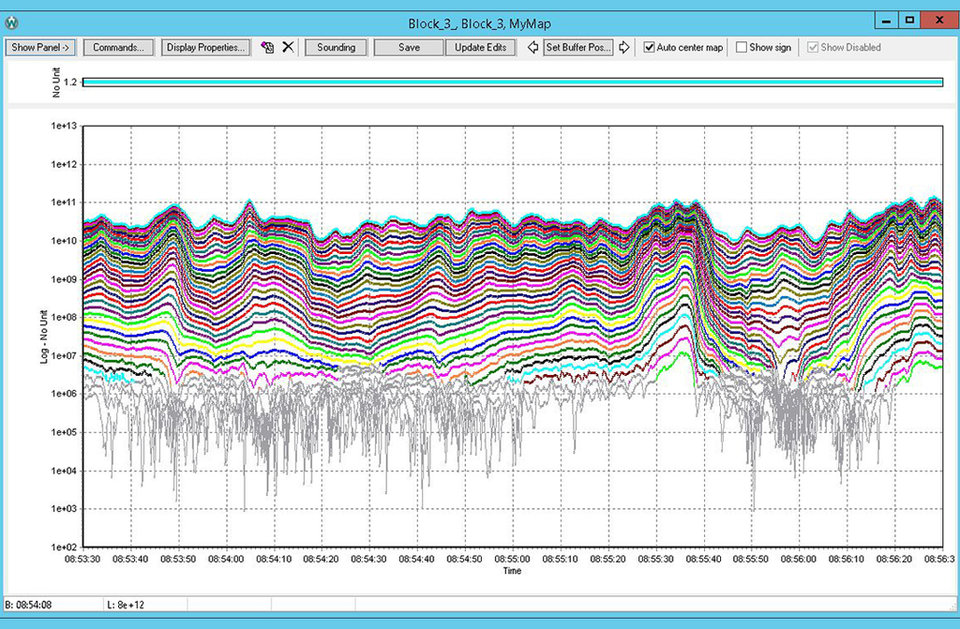
Task: Open Display Properties... dialog
Action: coord(206,47)
